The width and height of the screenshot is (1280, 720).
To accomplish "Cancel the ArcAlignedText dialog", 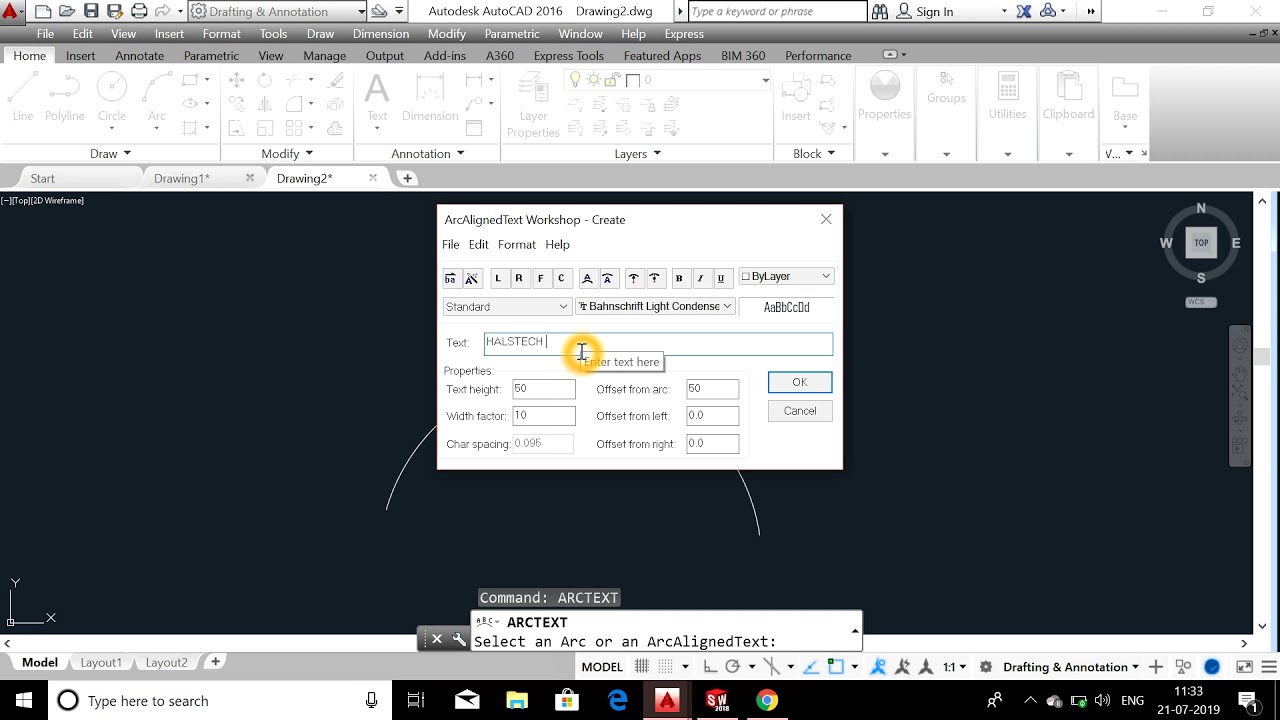I will [x=800, y=411].
